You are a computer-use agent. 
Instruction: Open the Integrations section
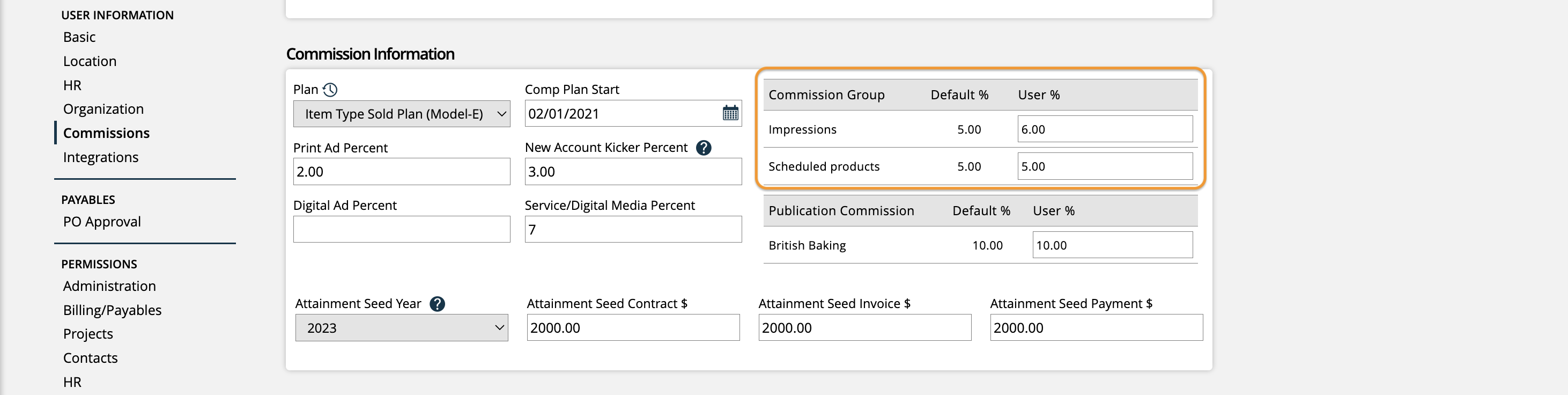click(x=100, y=157)
